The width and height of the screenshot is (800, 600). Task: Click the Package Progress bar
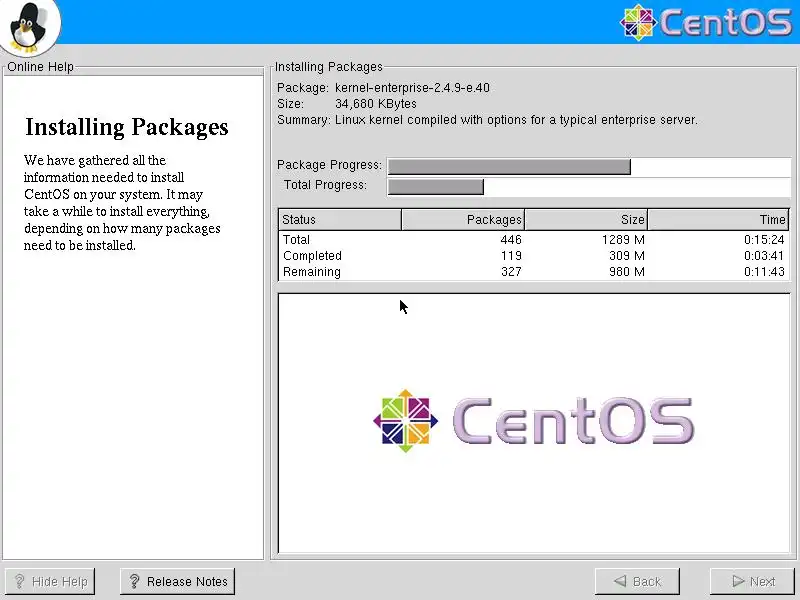coord(589,166)
